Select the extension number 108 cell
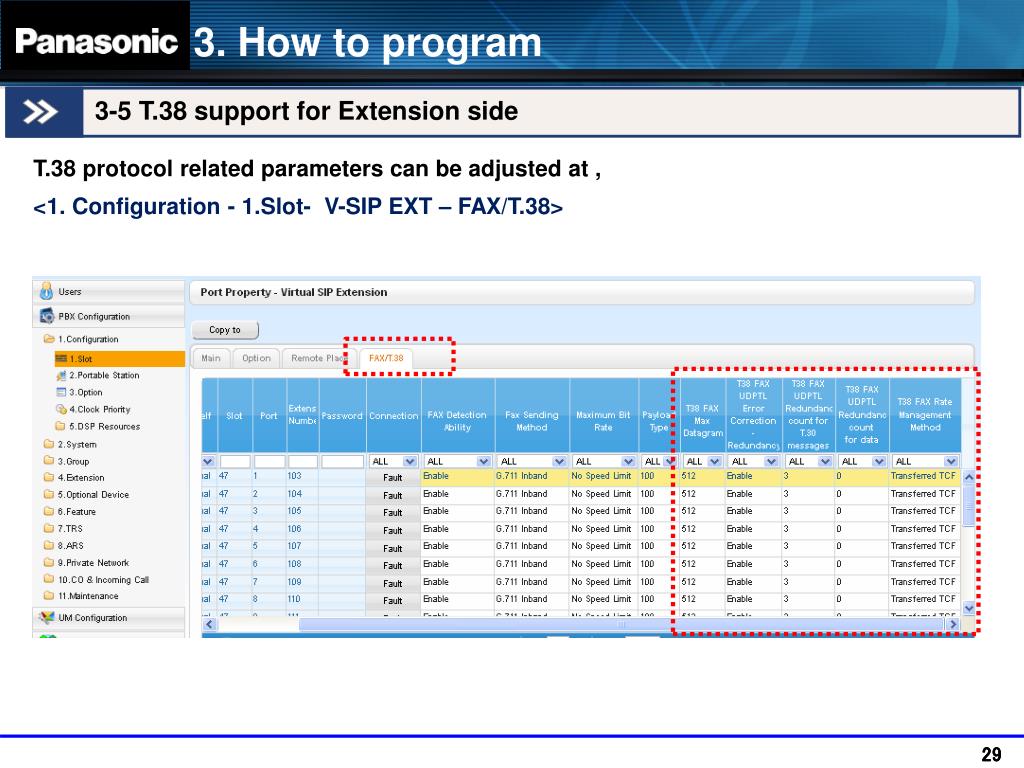Image resolution: width=1024 pixels, height=768 pixels. (302, 564)
